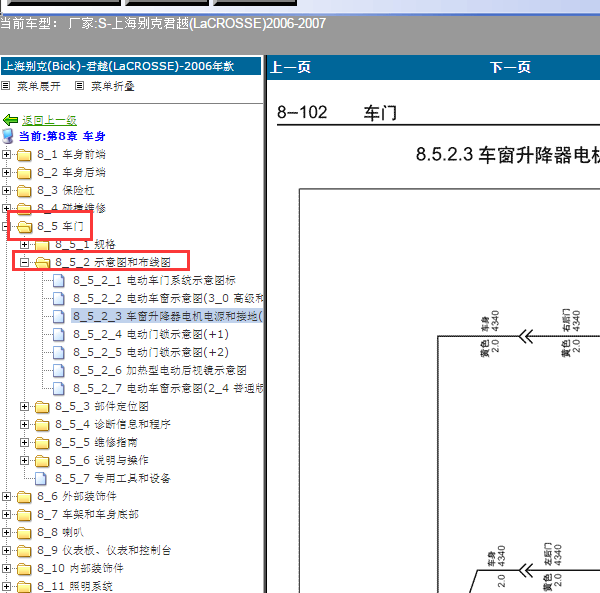The image size is (600, 593).
Task: Click 菜单展开 to expand all menus
Action: click(x=39, y=86)
